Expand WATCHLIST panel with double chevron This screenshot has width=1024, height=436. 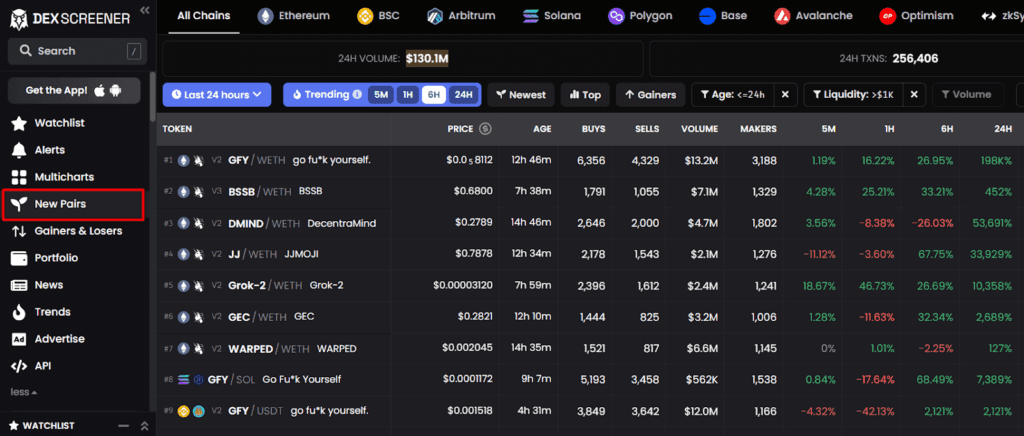point(144,426)
